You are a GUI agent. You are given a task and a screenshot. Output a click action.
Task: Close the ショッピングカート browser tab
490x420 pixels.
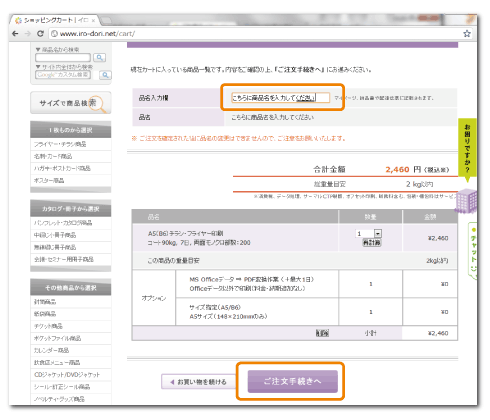click(93, 21)
